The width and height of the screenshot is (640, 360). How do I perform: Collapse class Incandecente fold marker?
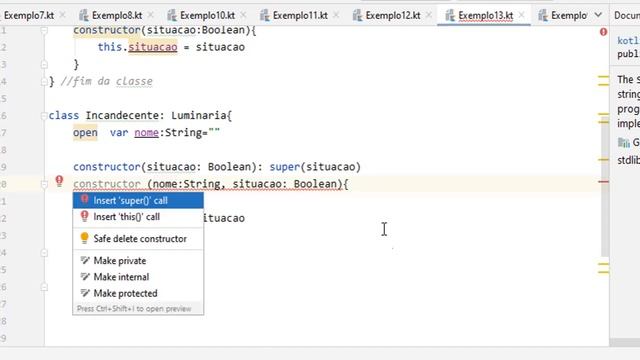point(44,116)
